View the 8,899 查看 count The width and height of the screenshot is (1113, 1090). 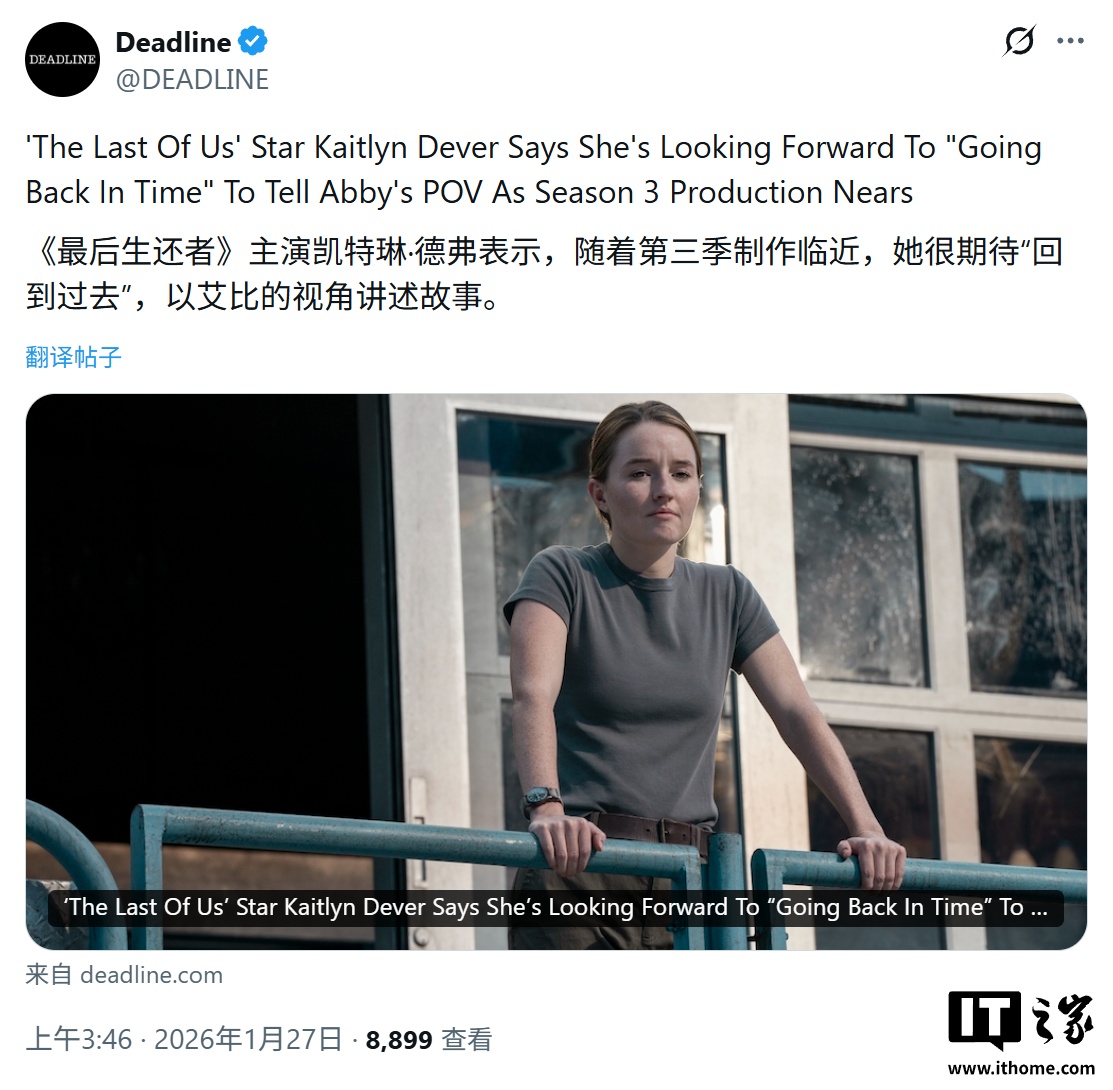click(429, 1040)
